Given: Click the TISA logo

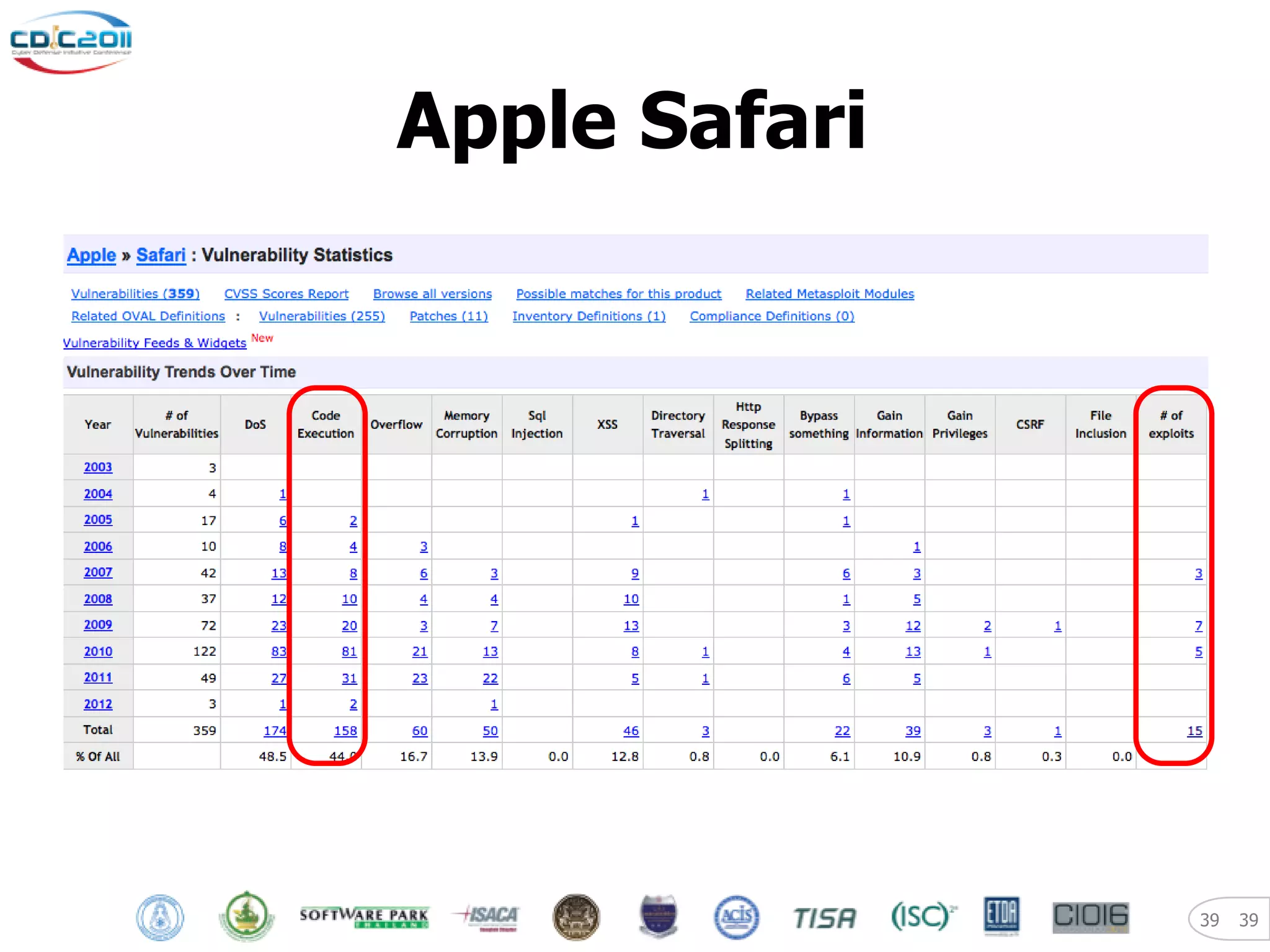Looking at the screenshot, I should click(825, 918).
